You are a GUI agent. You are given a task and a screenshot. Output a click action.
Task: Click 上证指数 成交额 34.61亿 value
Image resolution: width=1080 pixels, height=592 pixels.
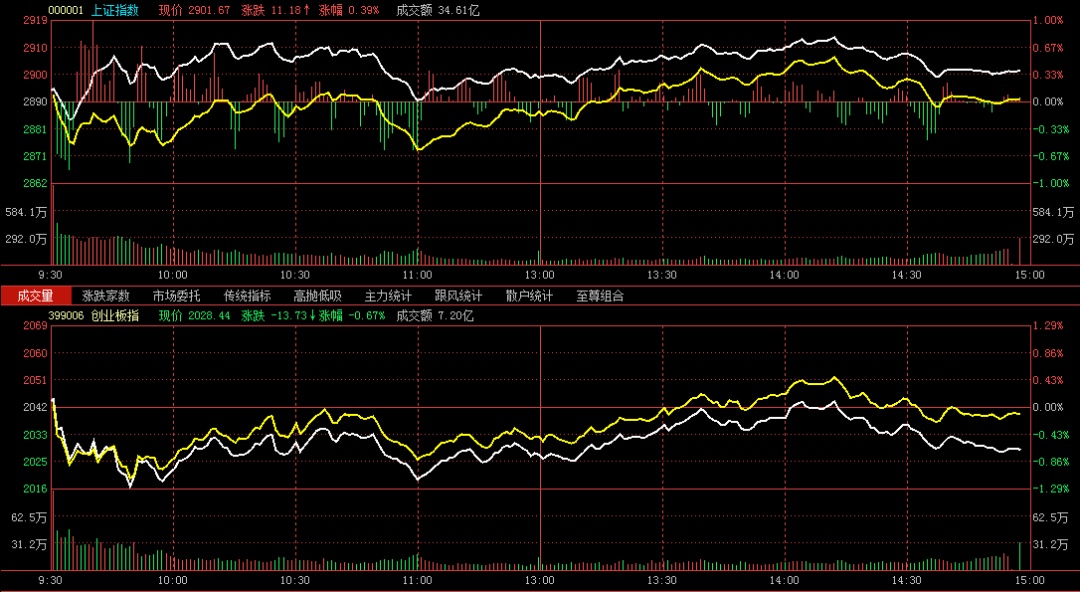click(x=459, y=10)
